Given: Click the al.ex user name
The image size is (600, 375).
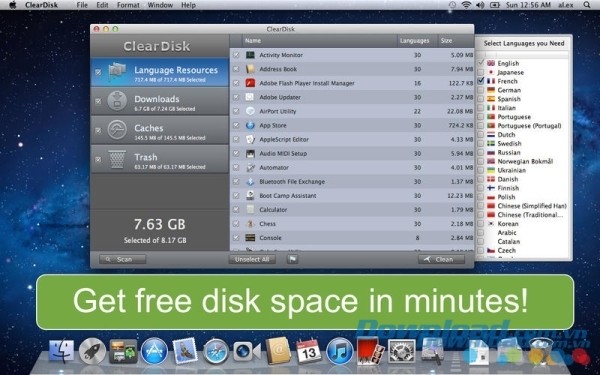Looking at the screenshot, I should [x=566, y=5].
